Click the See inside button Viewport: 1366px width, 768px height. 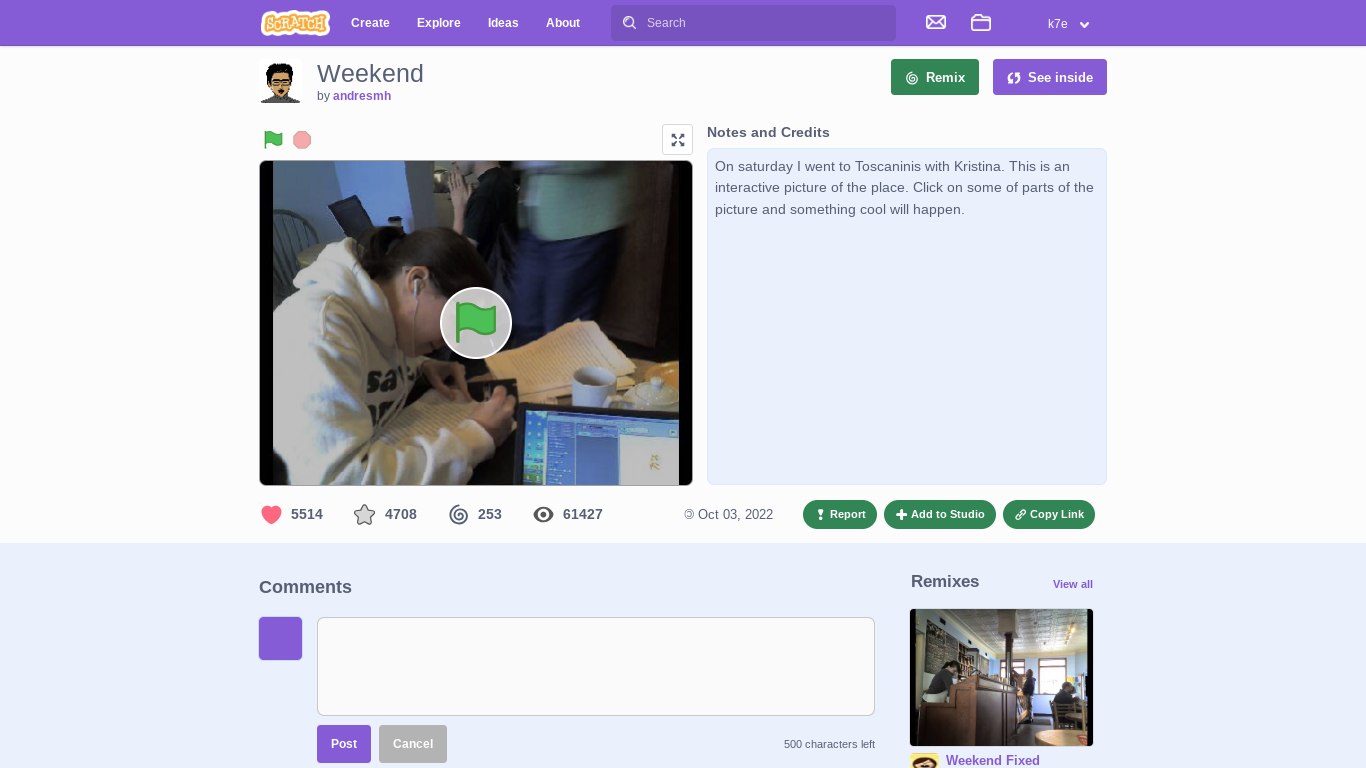[x=1049, y=77]
